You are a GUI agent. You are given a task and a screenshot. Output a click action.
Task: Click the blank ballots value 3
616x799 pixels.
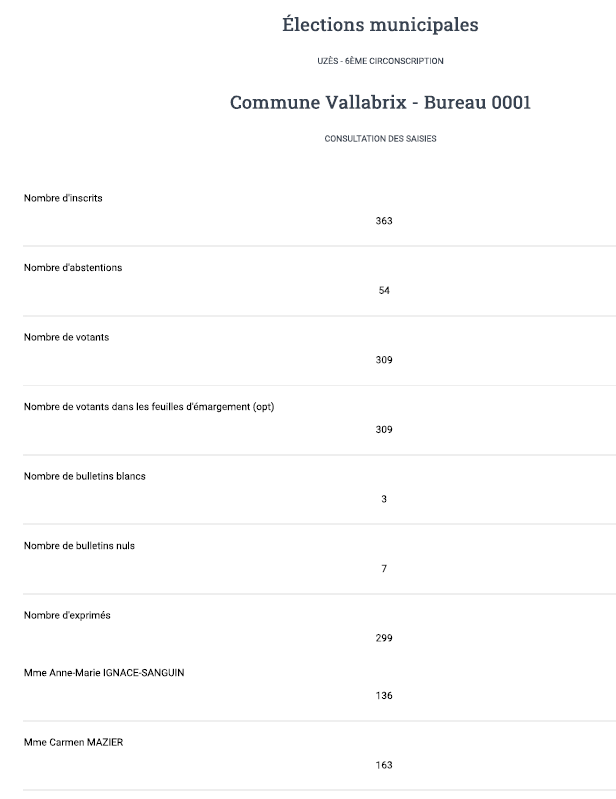tap(384, 499)
